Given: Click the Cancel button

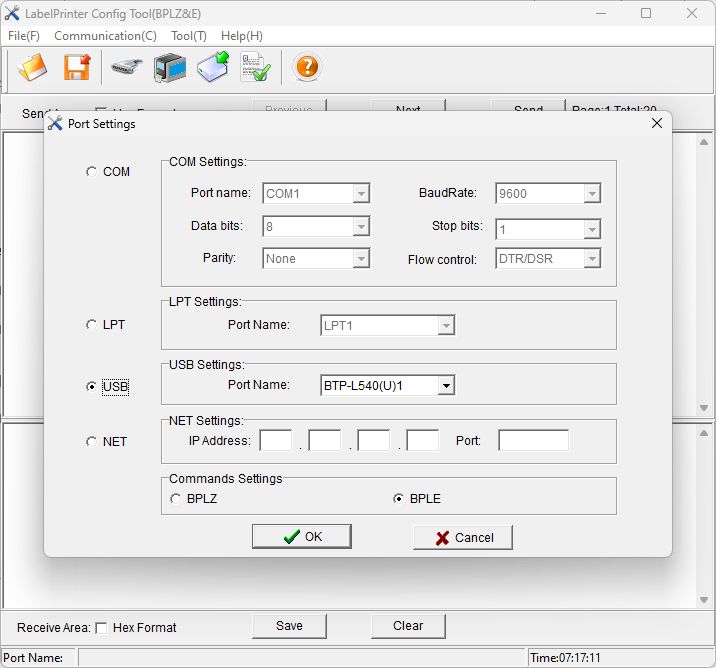Looking at the screenshot, I should tap(463, 537).
